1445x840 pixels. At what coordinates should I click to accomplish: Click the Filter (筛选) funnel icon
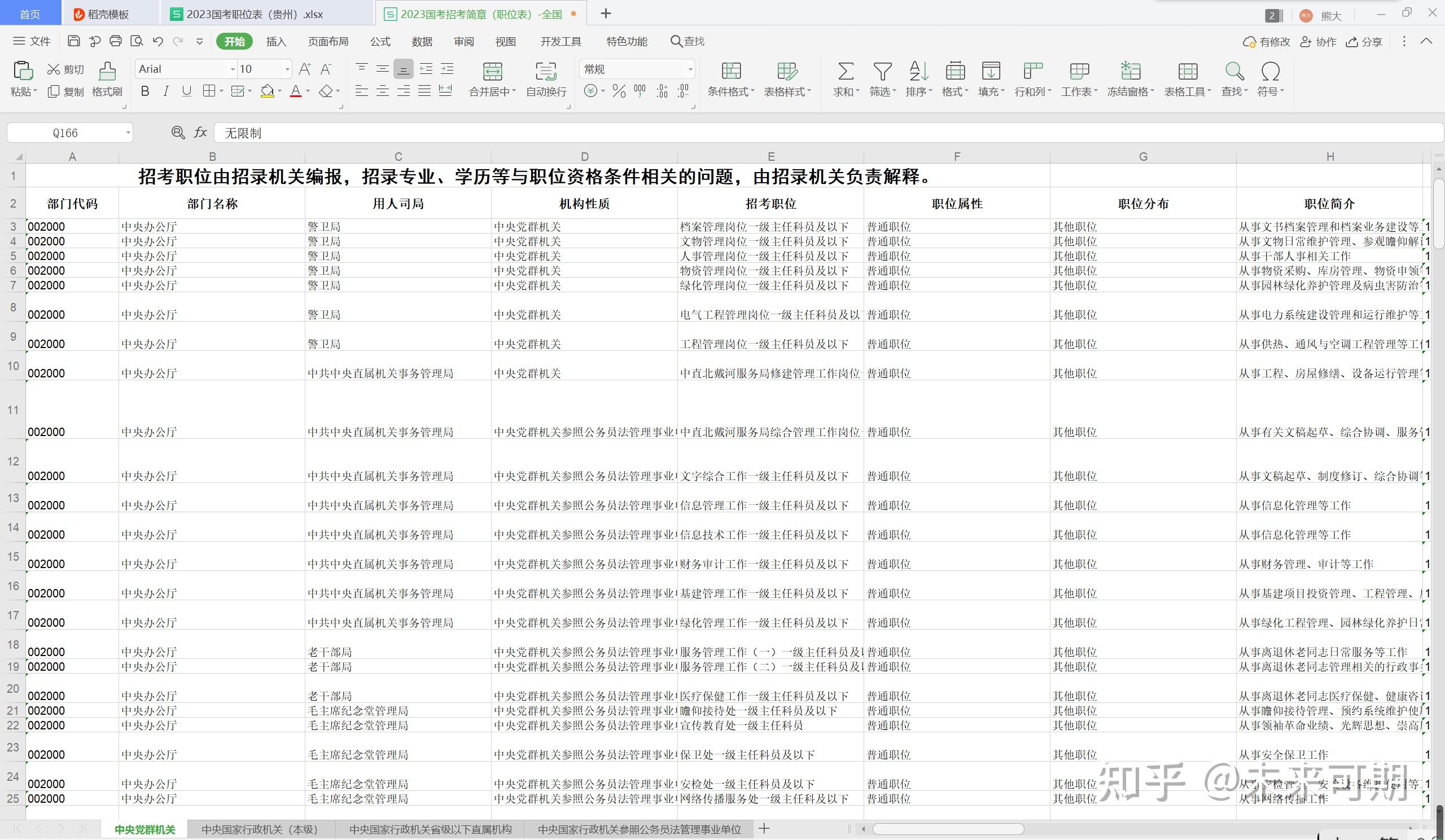click(882, 71)
